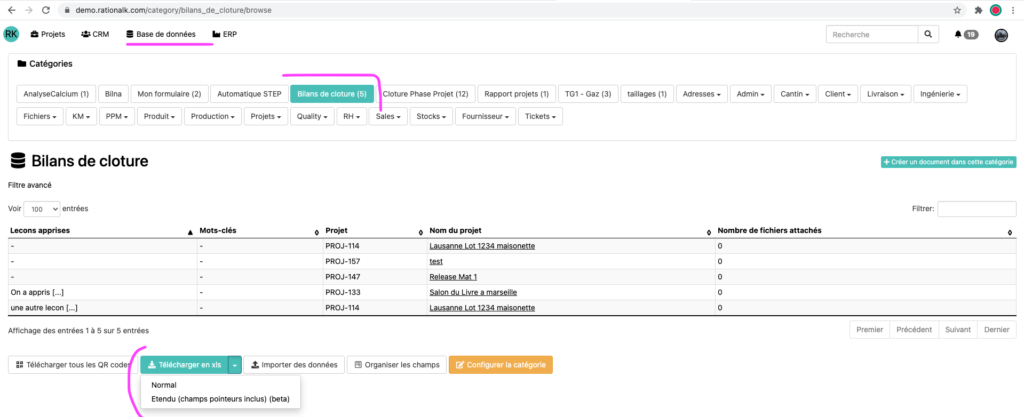Open the entries count selector
Screen dimensions: 1024x417
pyautogui.click(x=43, y=209)
